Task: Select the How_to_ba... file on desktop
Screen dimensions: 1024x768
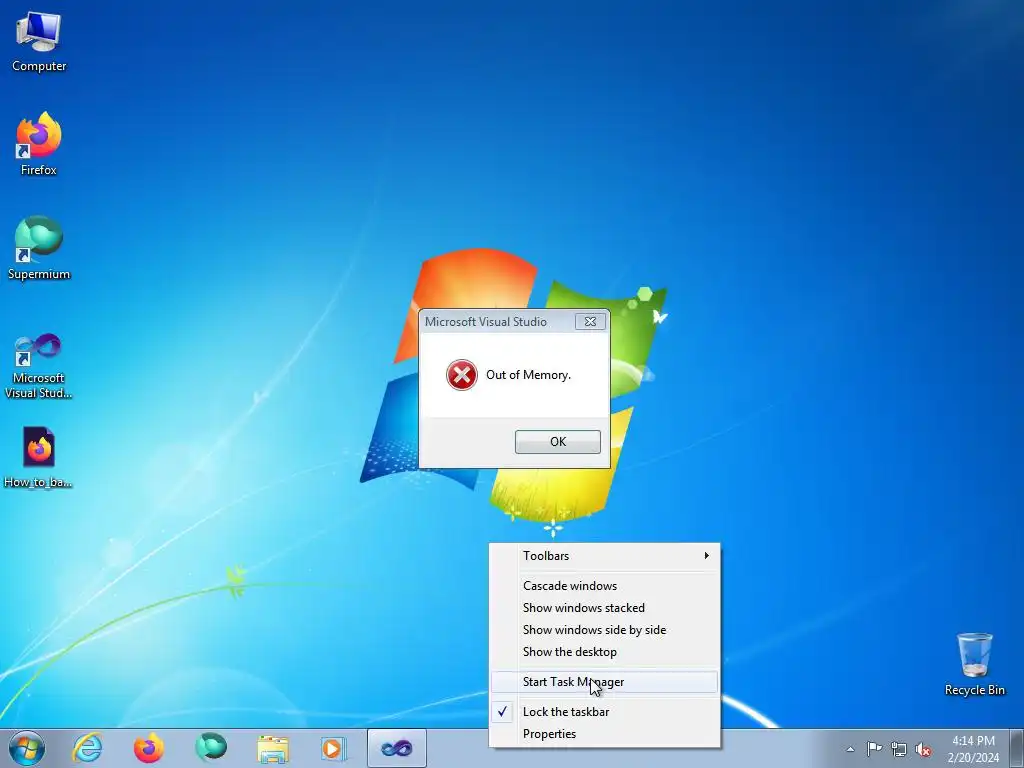Action: pyautogui.click(x=39, y=457)
